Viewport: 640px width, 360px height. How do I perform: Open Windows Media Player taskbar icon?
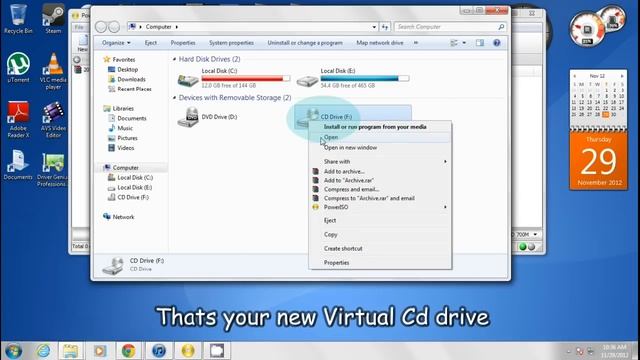100,351
